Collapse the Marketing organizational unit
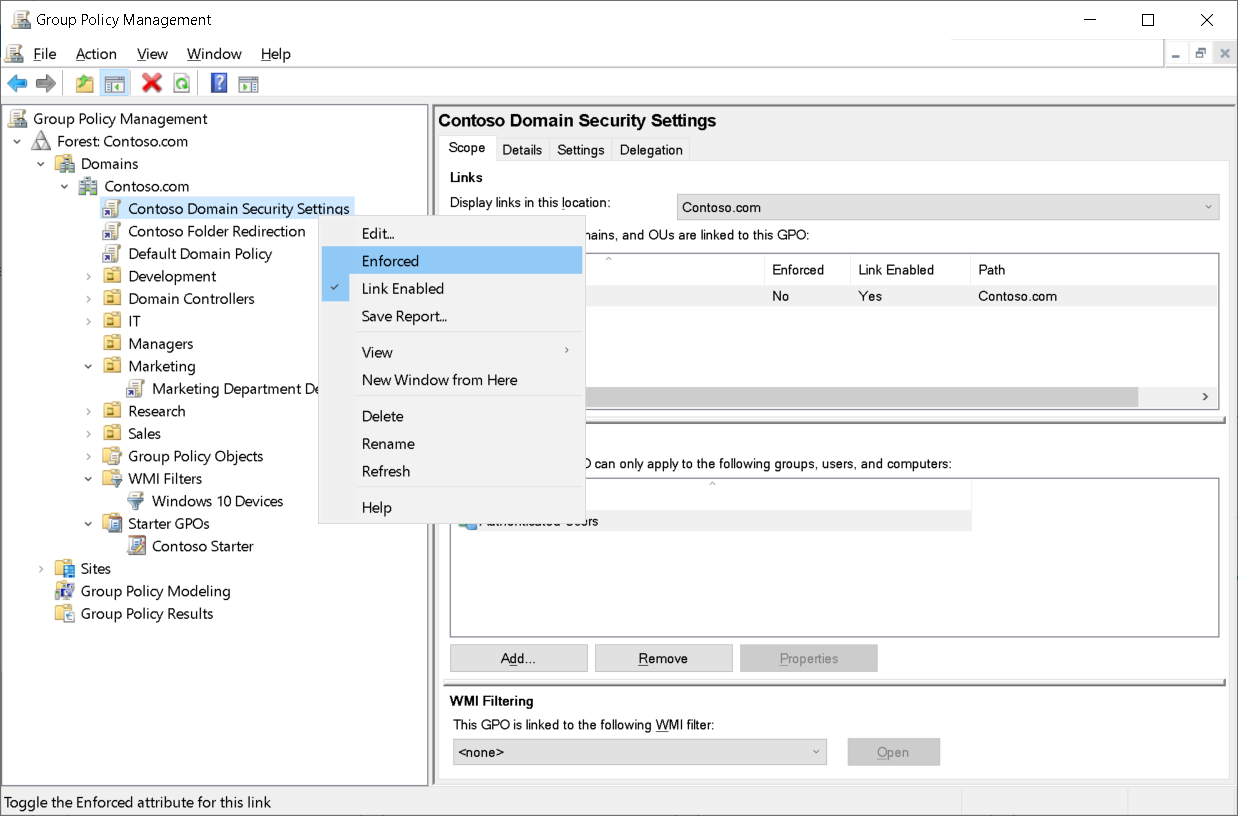1238x816 pixels. click(88, 366)
